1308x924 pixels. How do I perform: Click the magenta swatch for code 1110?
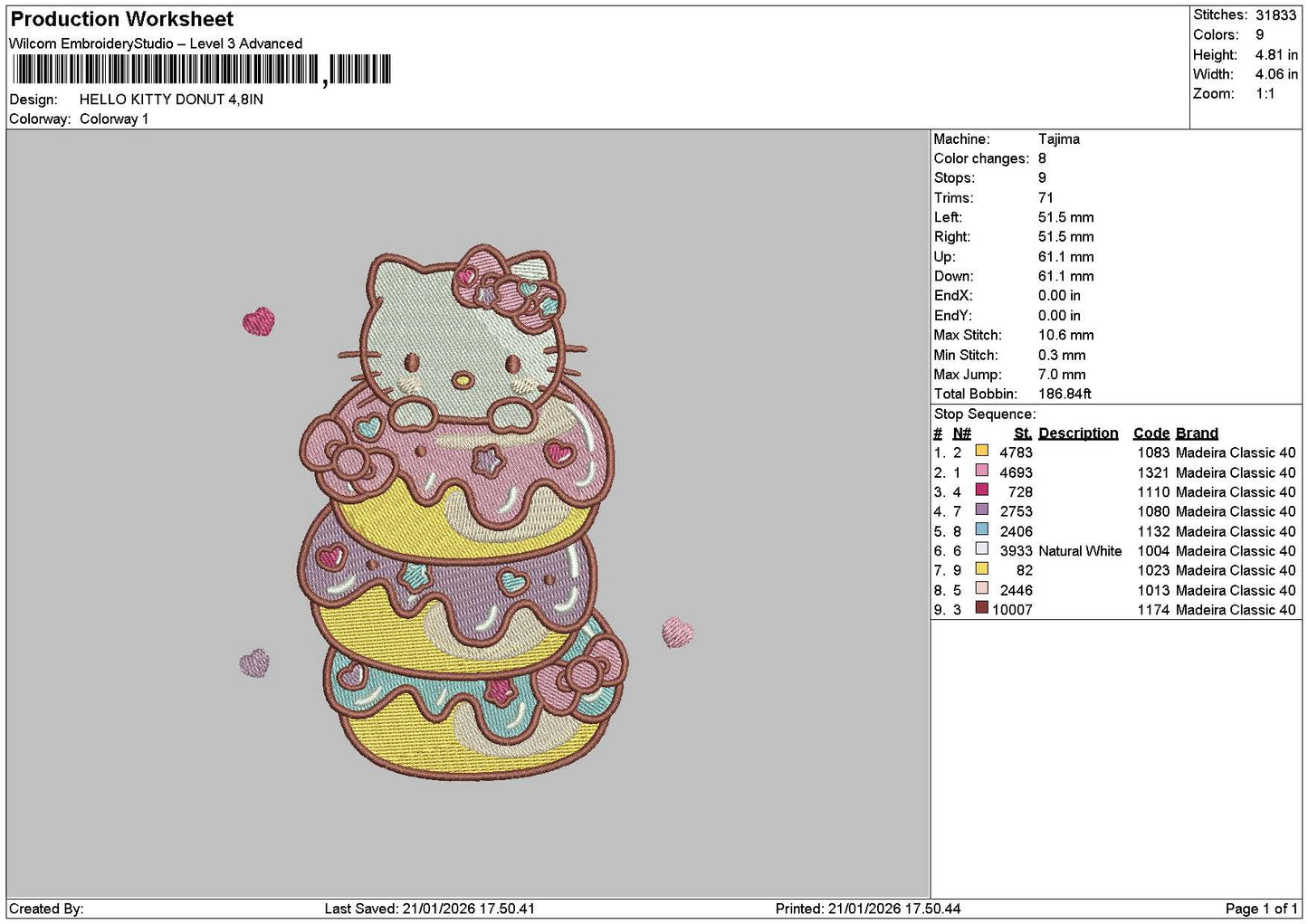981,491
